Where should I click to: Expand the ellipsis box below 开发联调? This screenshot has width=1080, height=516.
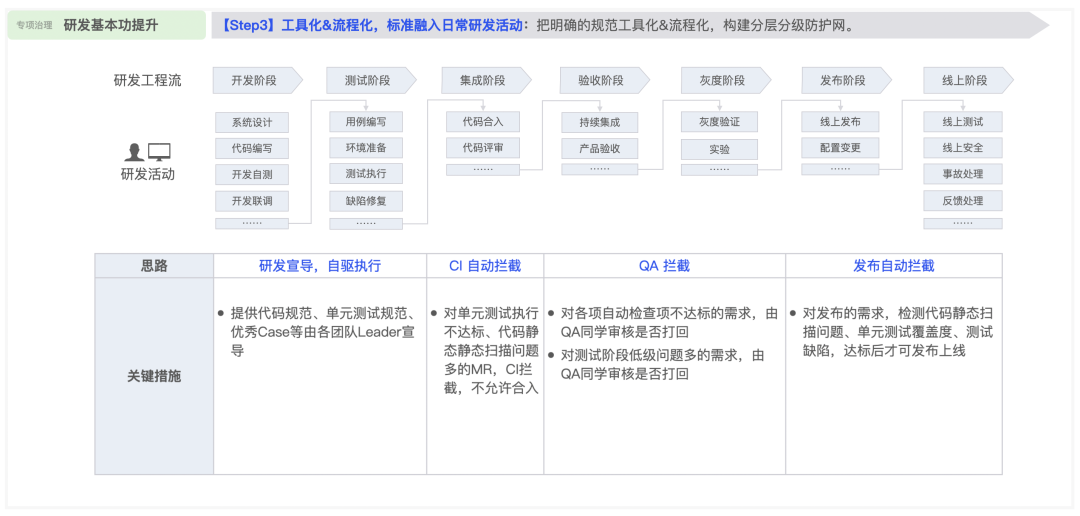point(252,223)
